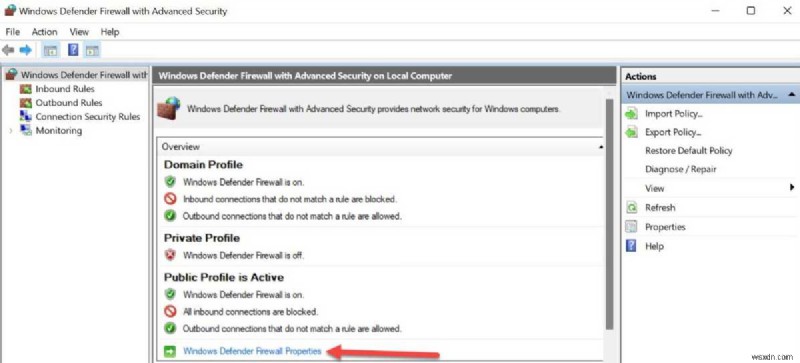800x363 pixels.
Task: Click the show/hide action pane icon
Action: (92, 50)
